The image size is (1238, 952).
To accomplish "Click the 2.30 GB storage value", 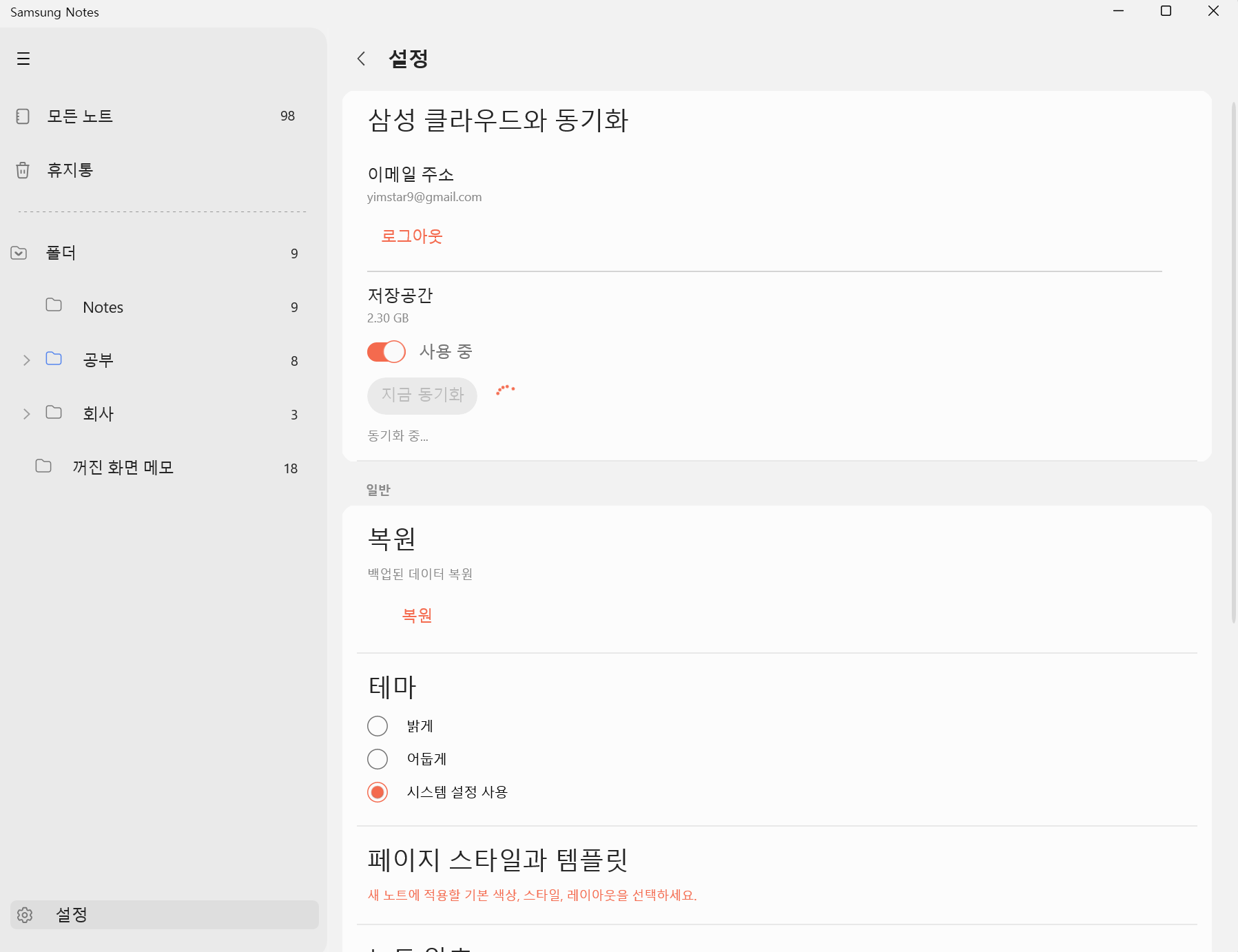I will [388, 318].
